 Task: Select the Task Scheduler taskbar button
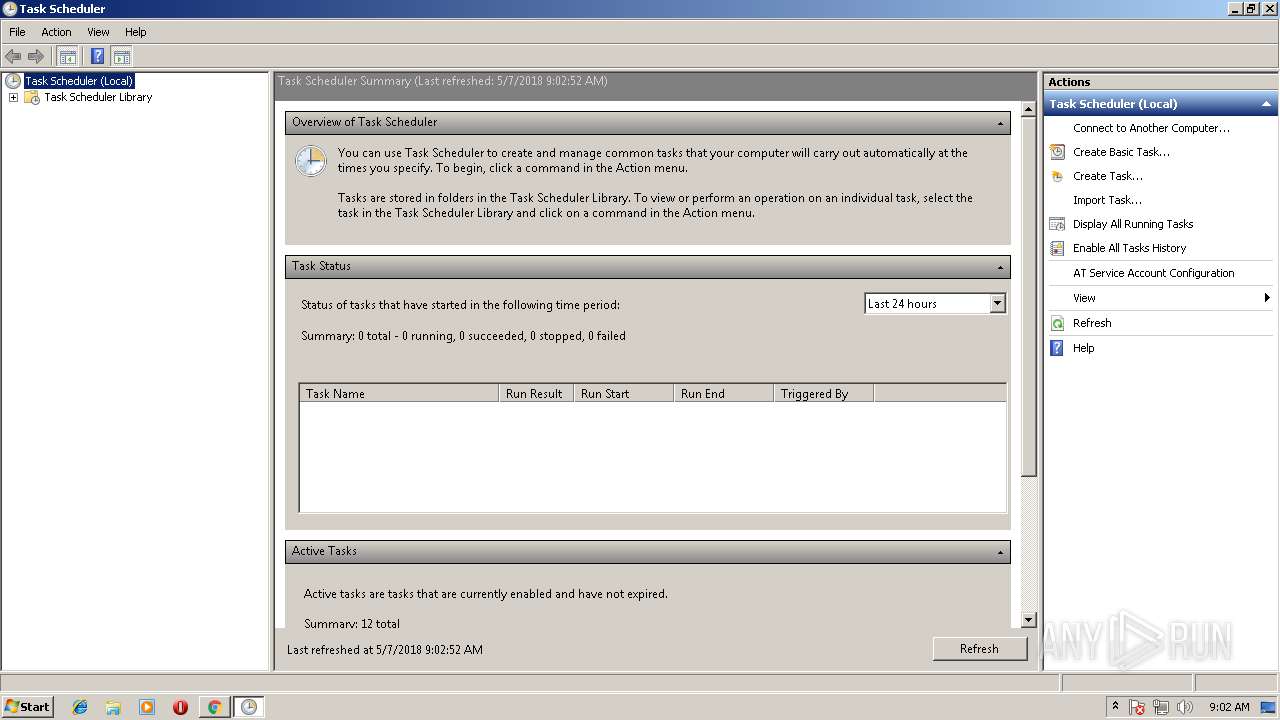coord(248,707)
